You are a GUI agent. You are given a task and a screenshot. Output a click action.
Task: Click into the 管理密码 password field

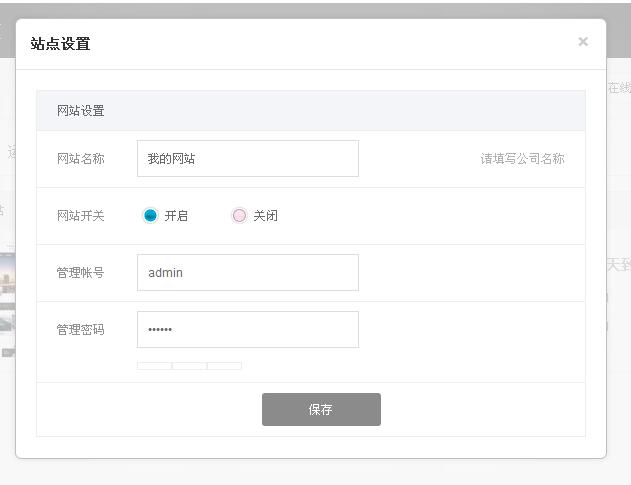tap(247, 329)
